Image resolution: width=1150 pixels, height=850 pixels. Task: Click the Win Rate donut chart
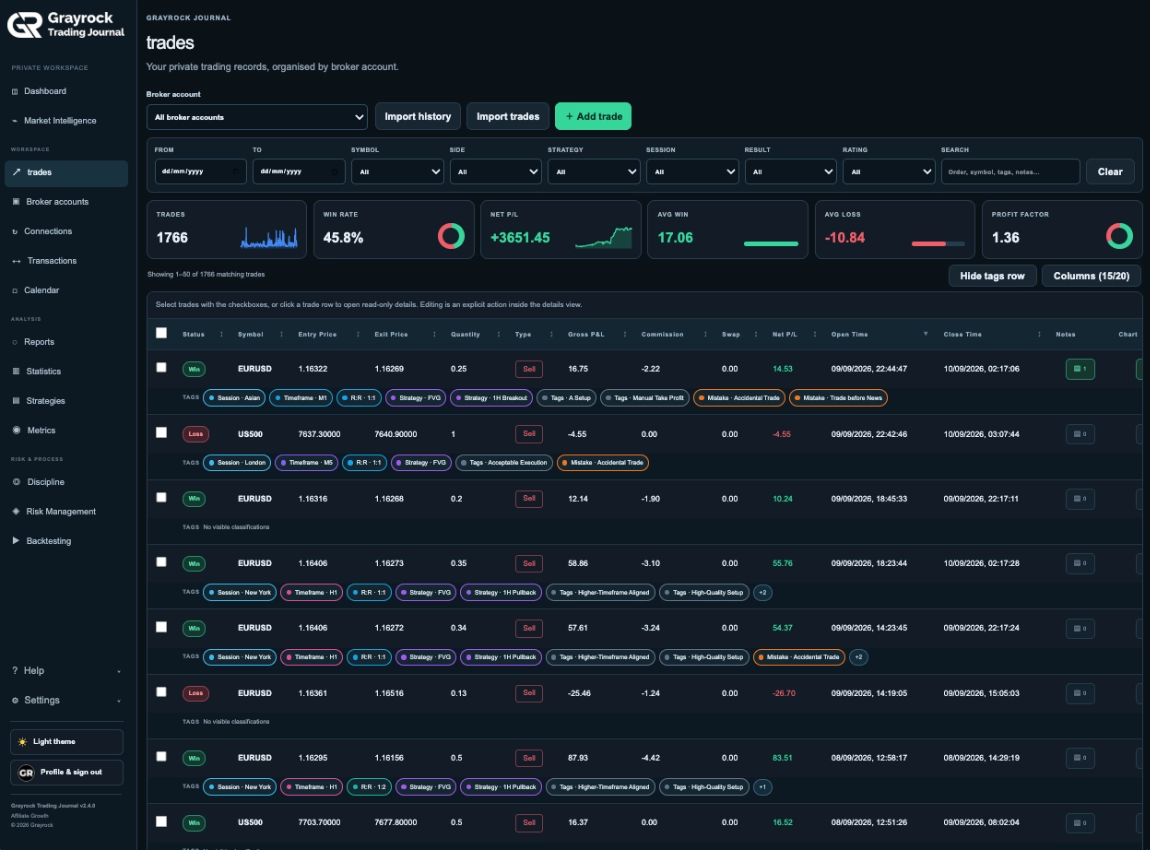[x=451, y=236]
